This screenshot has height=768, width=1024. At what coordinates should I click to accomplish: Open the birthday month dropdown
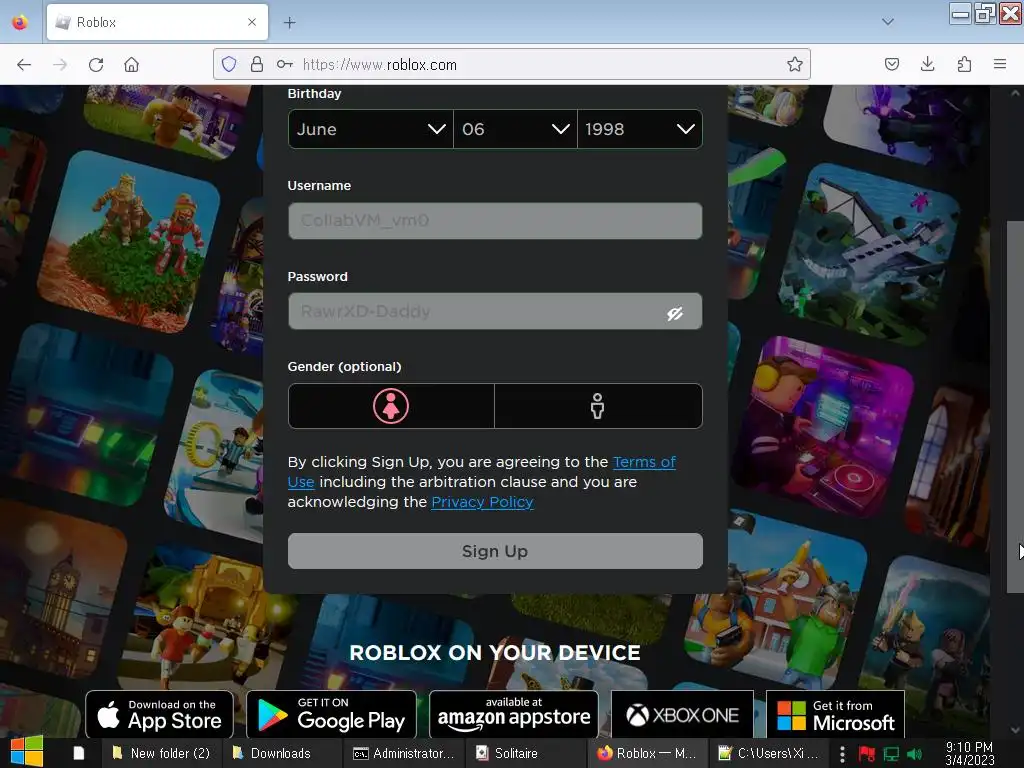tap(370, 129)
